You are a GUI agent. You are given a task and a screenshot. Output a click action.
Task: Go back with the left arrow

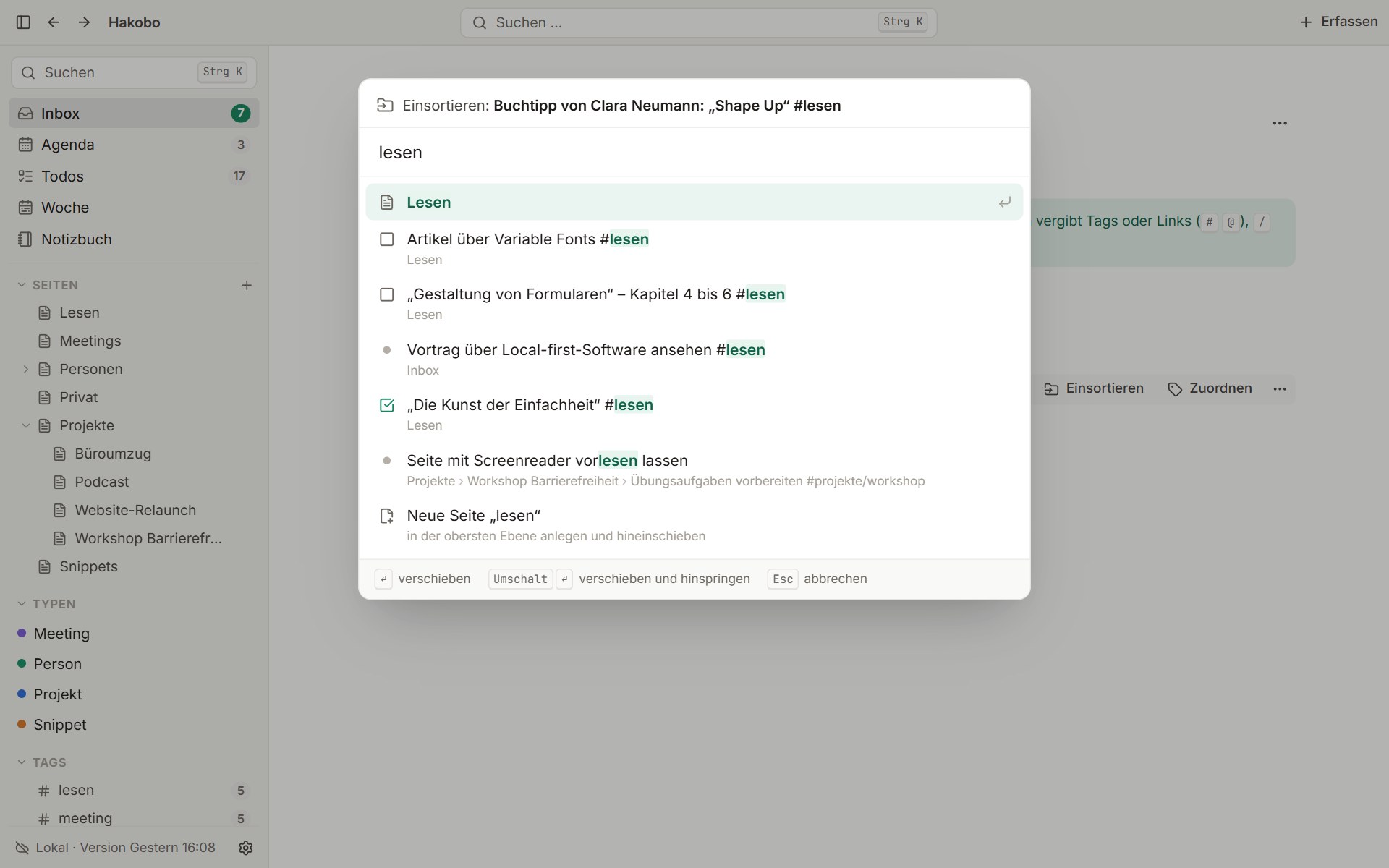(54, 22)
